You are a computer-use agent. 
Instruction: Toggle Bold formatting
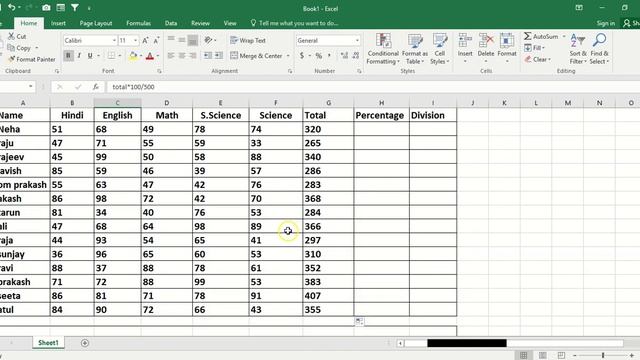click(x=68, y=56)
